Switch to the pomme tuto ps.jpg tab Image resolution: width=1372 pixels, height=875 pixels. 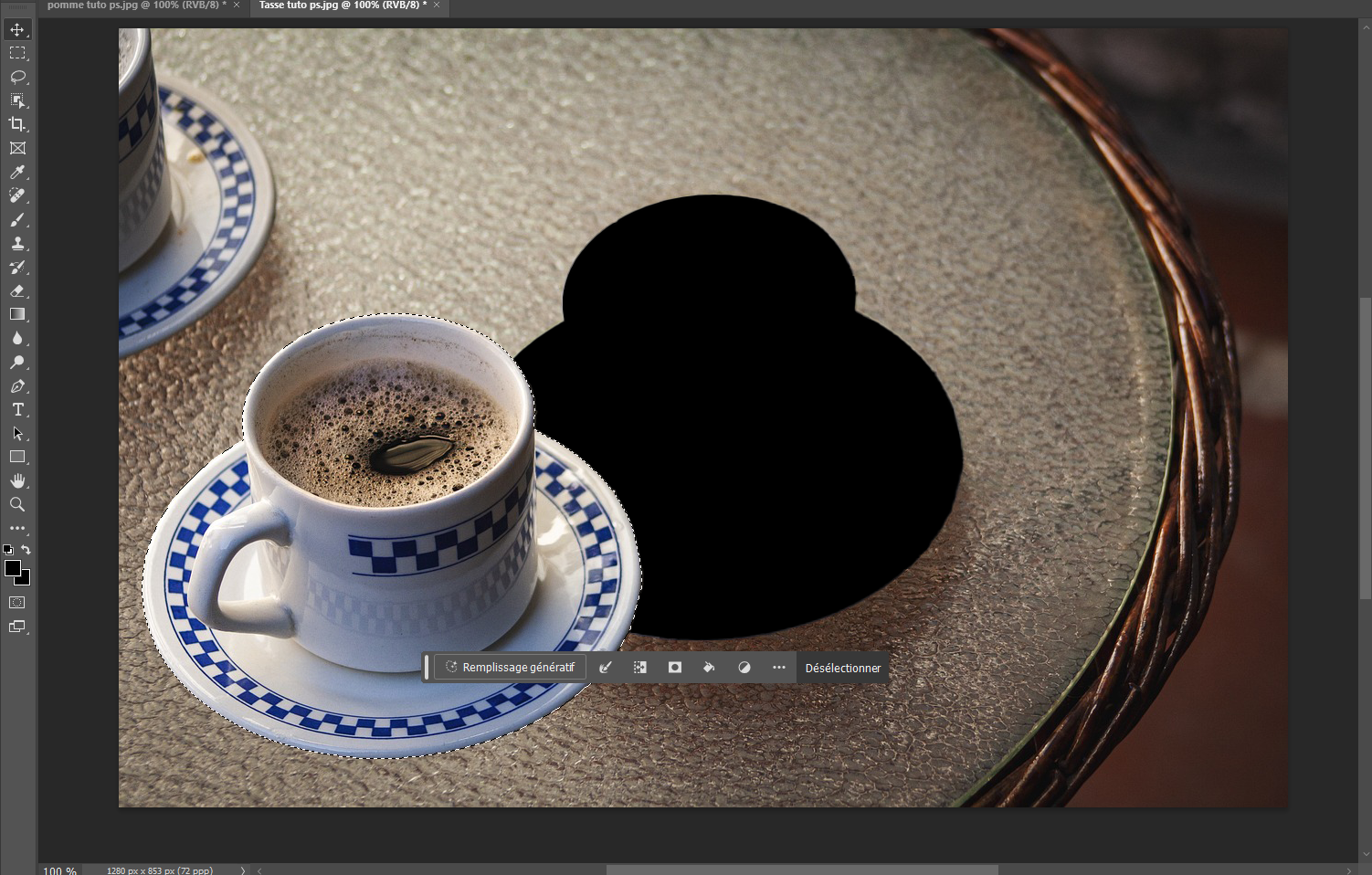(x=135, y=5)
